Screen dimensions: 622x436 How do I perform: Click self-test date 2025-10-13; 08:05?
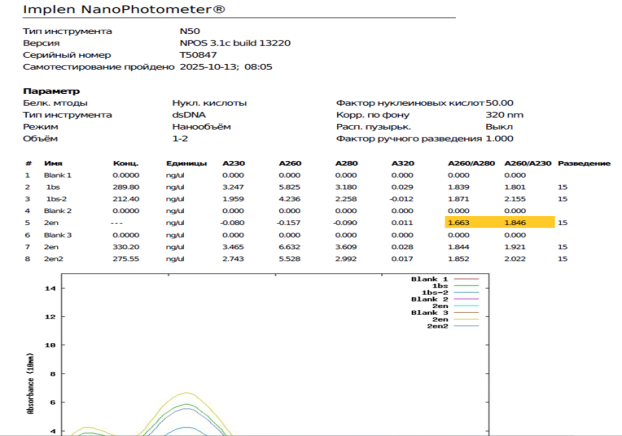click(x=225, y=67)
